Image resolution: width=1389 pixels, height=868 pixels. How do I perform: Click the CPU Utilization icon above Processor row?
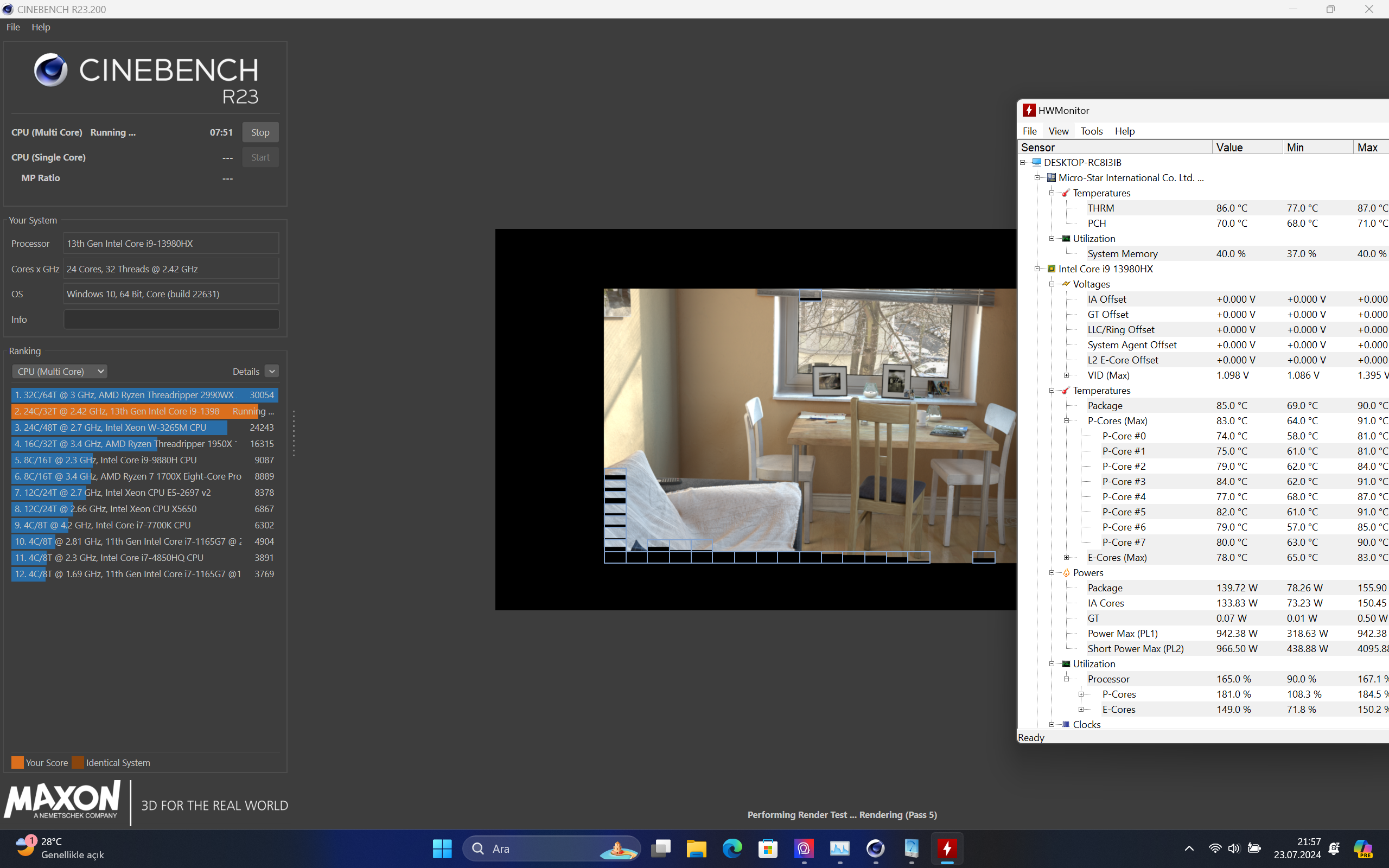pos(1066,663)
